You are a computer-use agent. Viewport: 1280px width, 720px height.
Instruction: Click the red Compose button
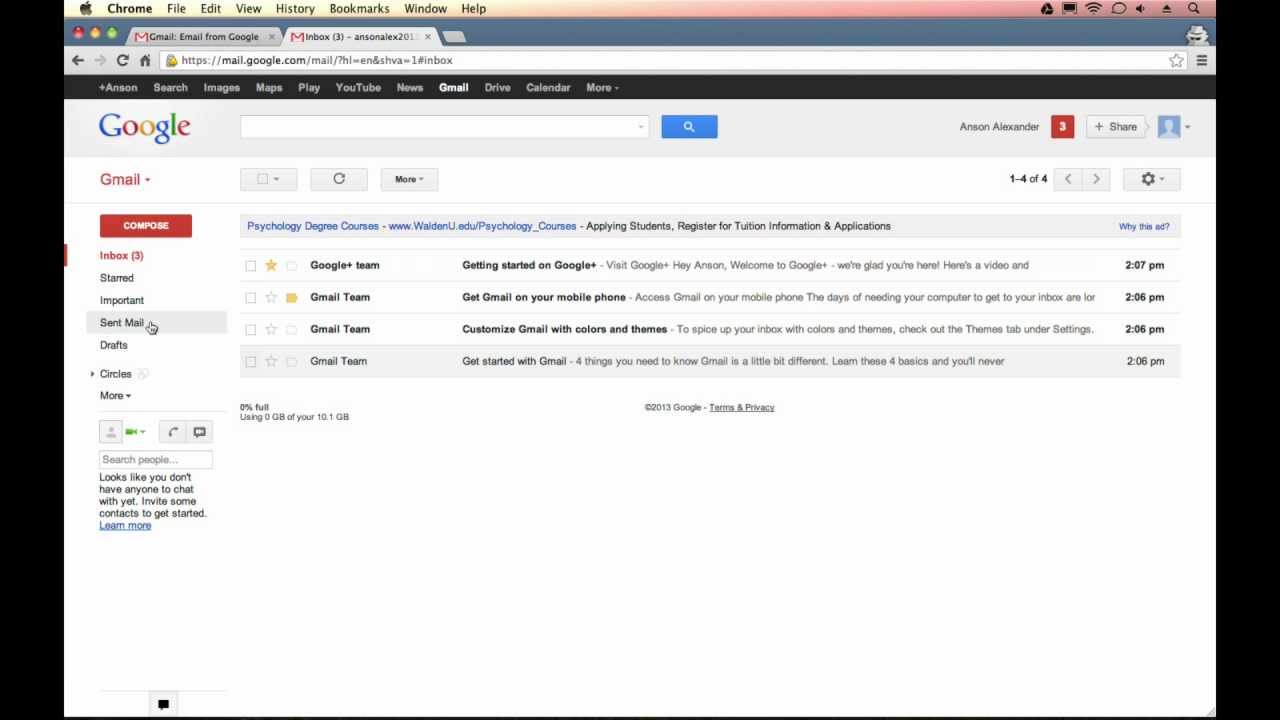pyautogui.click(x=145, y=226)
